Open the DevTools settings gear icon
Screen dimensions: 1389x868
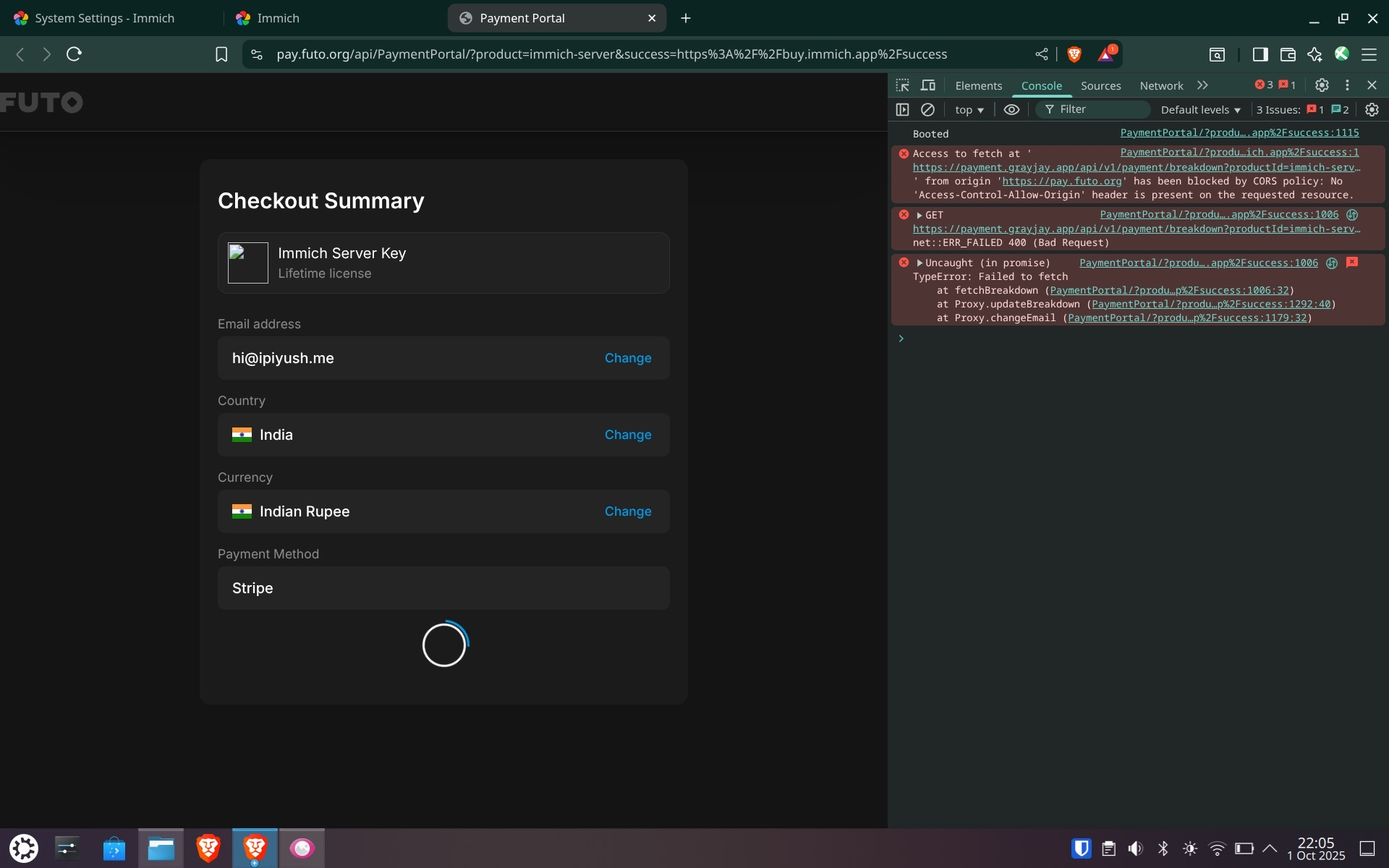pos(1322,85)
